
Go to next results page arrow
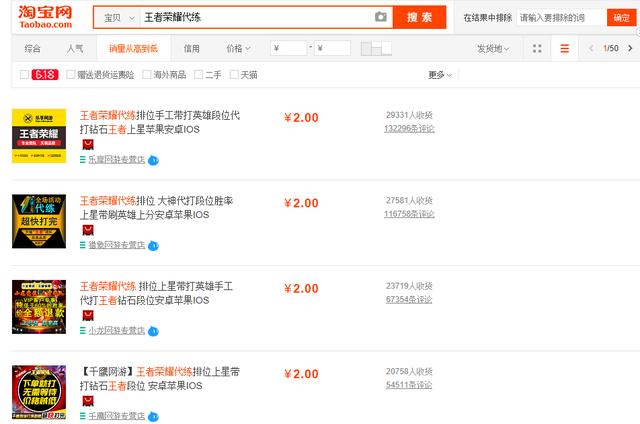click(630, 48)
